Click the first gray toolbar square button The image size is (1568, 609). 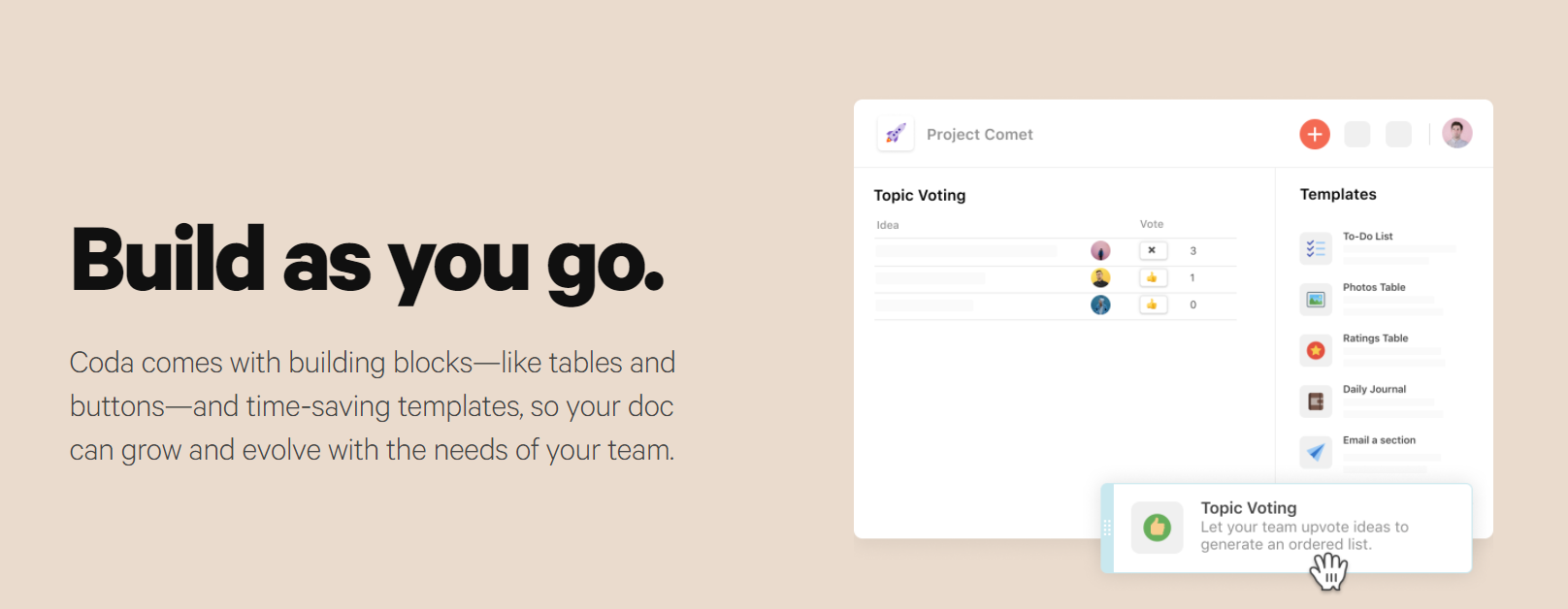click(1356, 135)
